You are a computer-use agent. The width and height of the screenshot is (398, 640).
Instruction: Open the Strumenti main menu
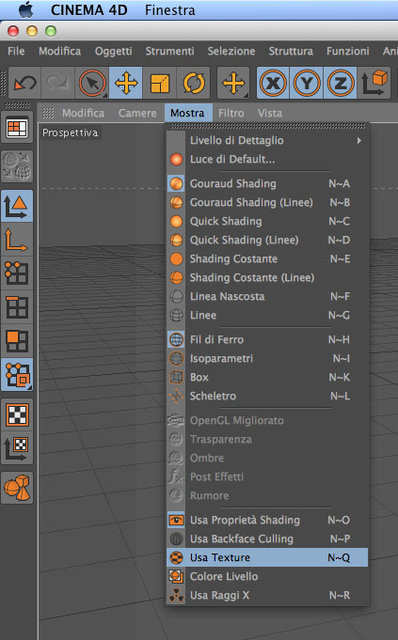point(170,51)
